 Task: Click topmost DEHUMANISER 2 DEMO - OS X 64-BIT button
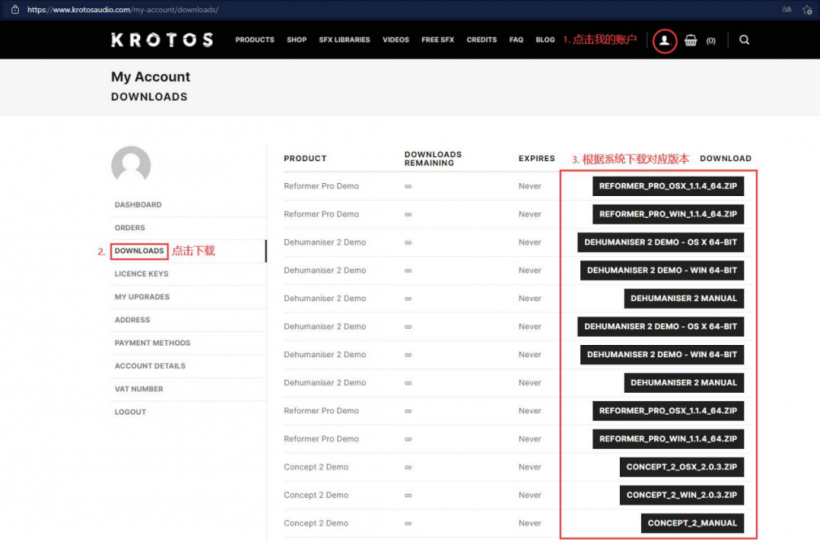(660, 242)
